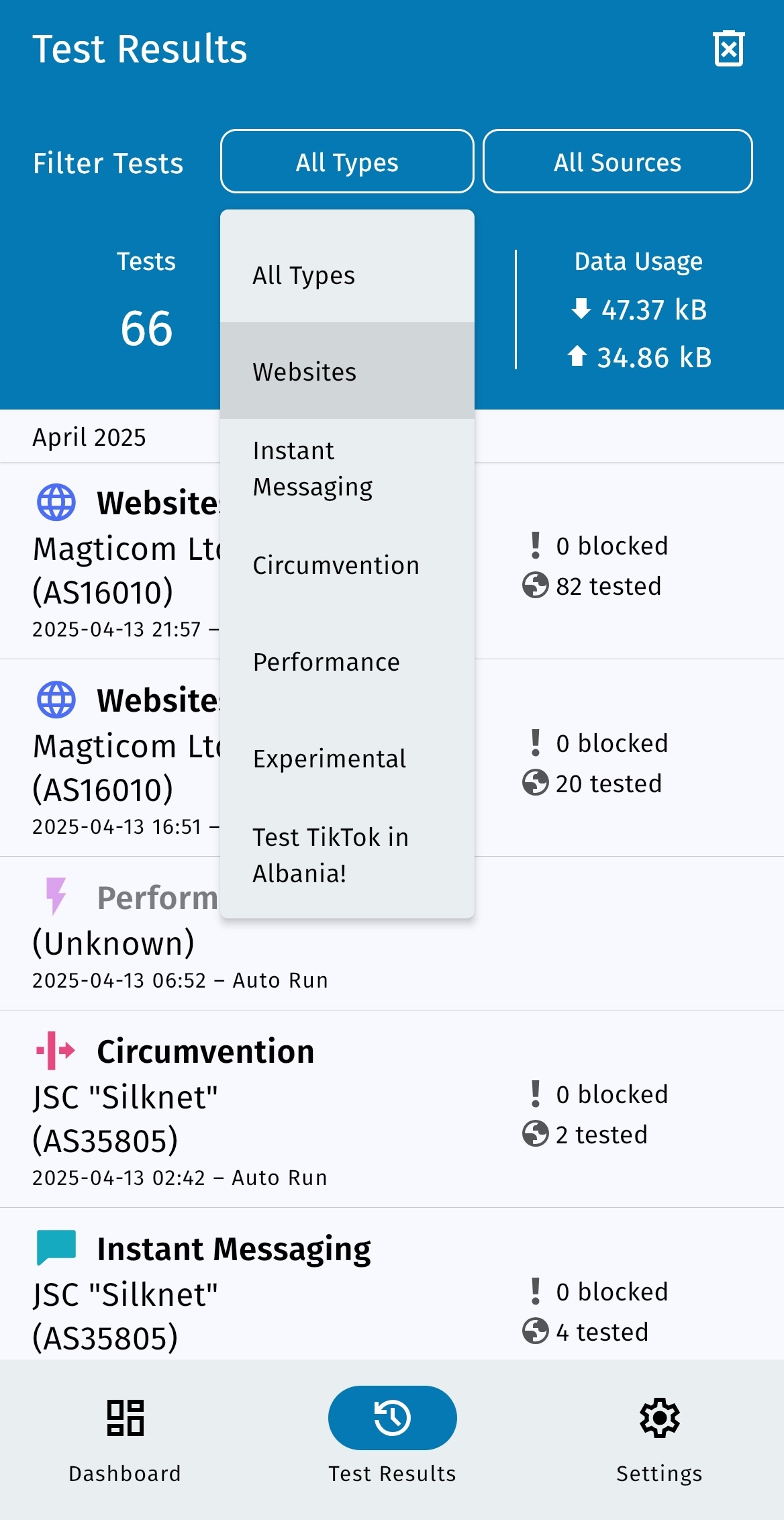Tap the Performance lightning bolt icon
This screenshot has width=784, height=1520.
coord(56,896)
